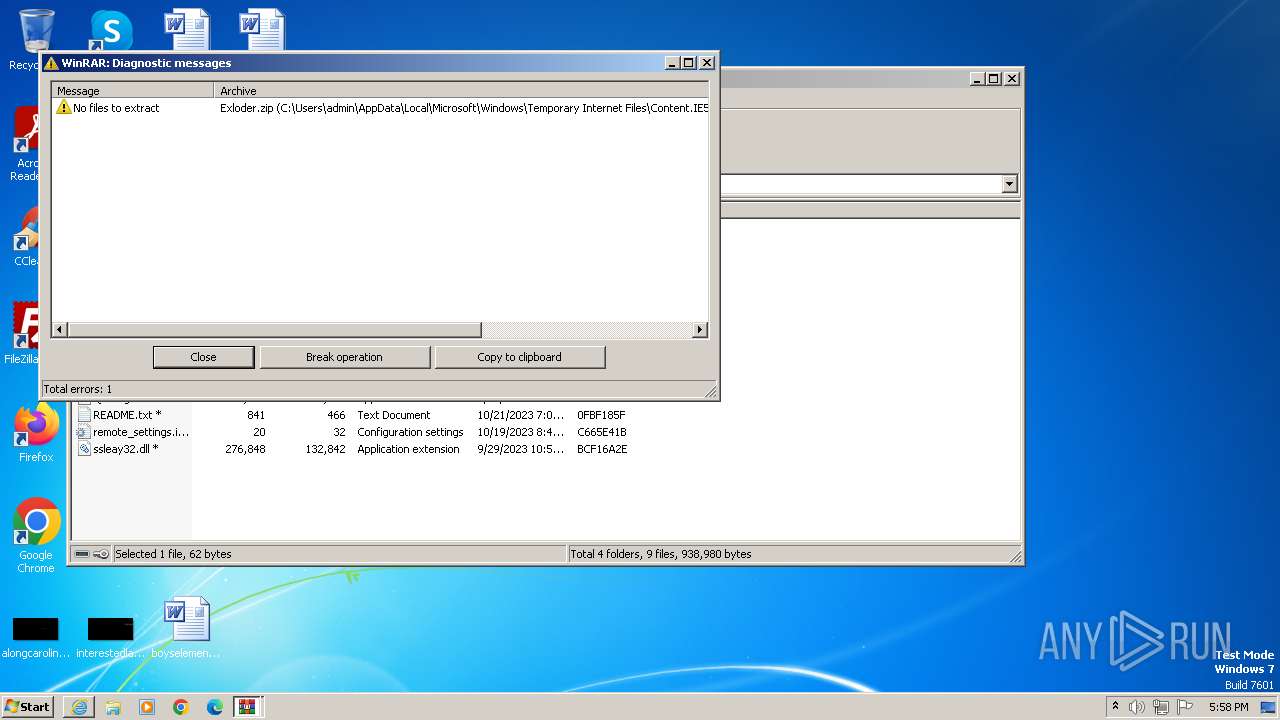Image resolution: width=1280 pixels, height=720 pixels.
Task: Open the Start menu
Action: click(28, 706)
